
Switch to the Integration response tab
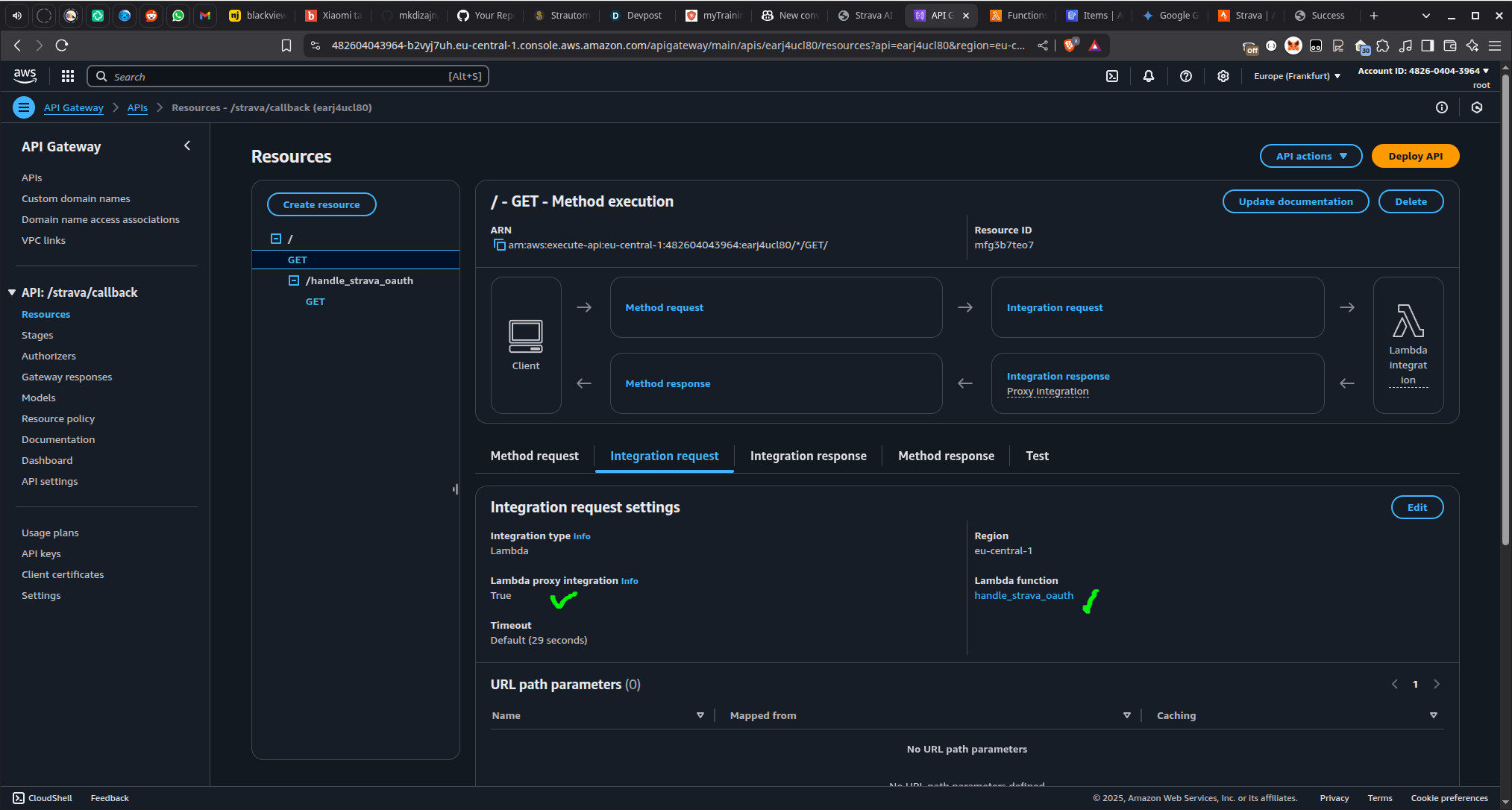tap(808, 456)
